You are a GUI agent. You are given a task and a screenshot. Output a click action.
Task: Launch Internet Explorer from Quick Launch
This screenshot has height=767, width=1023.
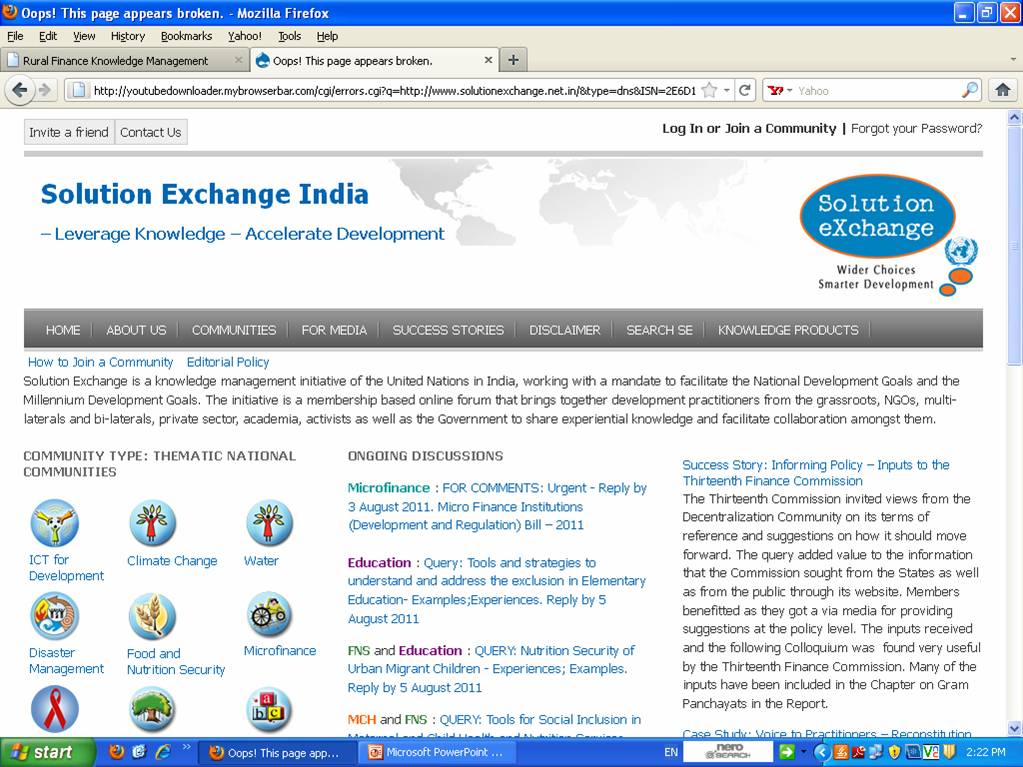[x=162, y=752]
